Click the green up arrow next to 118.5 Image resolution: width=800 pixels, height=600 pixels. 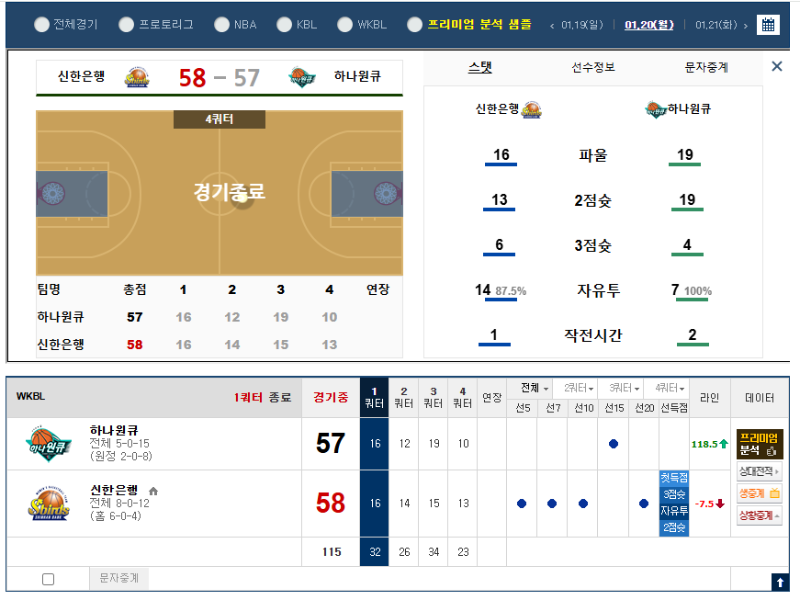[x=723, y=444]
